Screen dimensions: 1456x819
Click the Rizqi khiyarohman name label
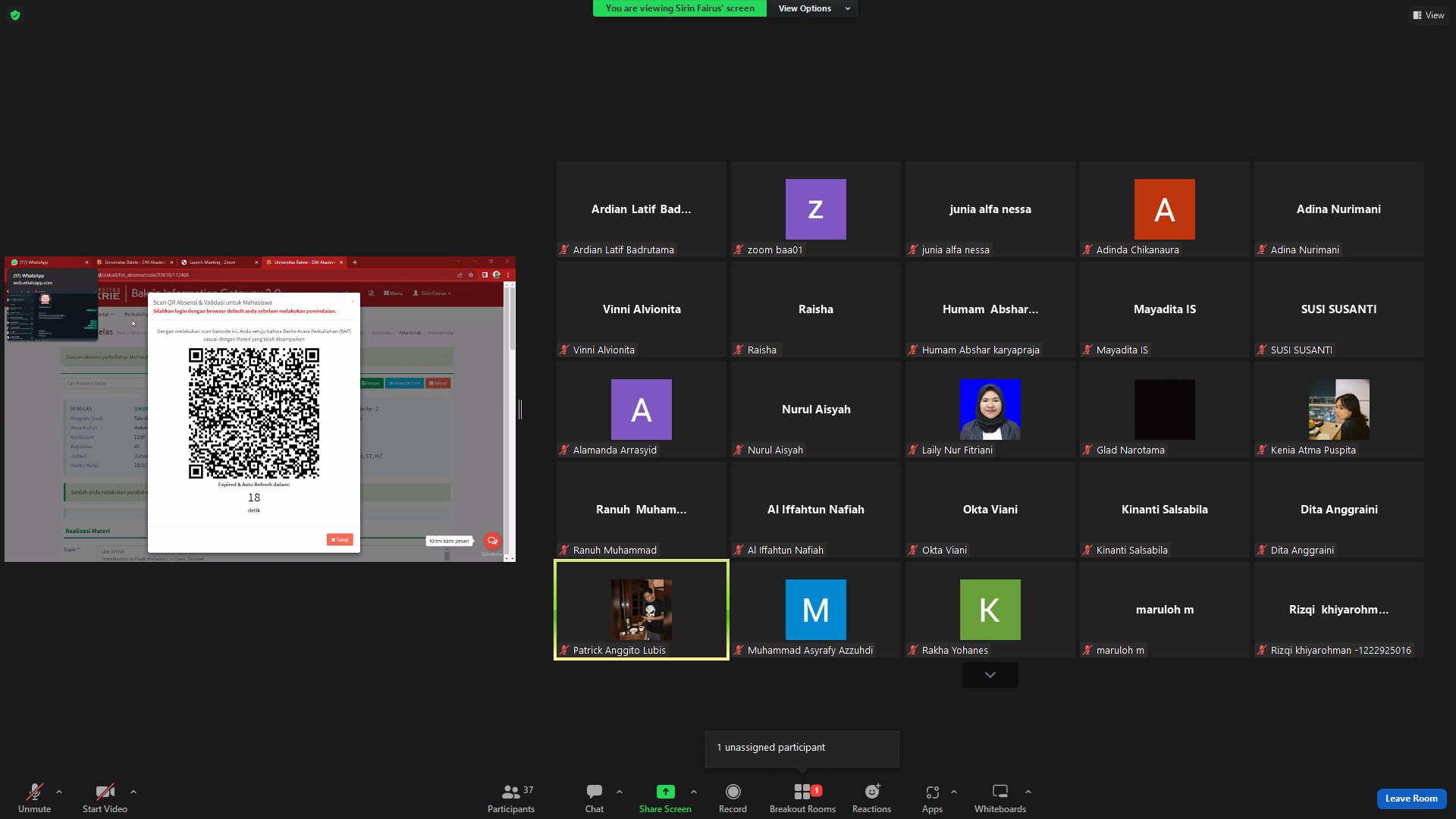[1341, 650]
